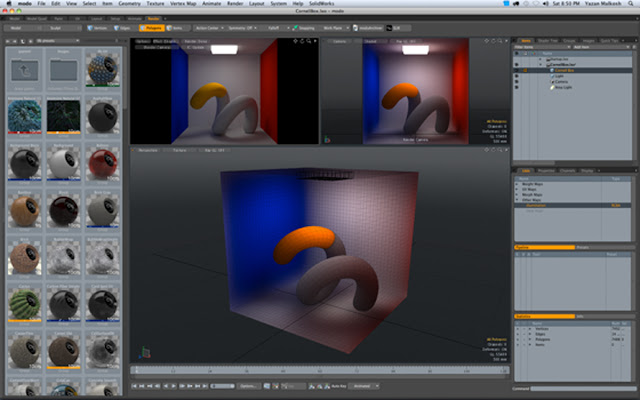Open Vertex Map menu
640x400 pixels.
pos(183,3)
